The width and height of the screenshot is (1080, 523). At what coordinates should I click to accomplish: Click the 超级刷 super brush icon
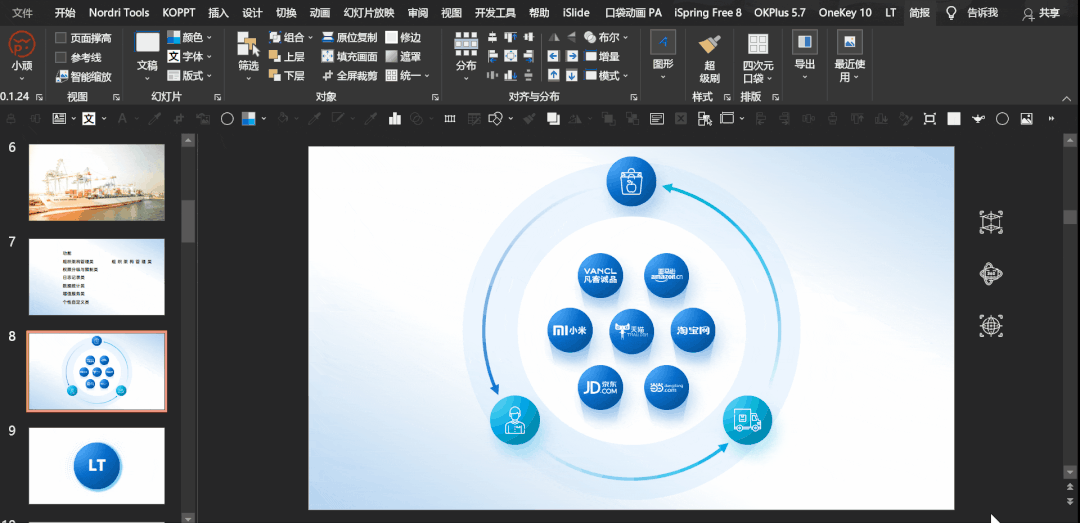pyautogui.click(x=709, y=45)
